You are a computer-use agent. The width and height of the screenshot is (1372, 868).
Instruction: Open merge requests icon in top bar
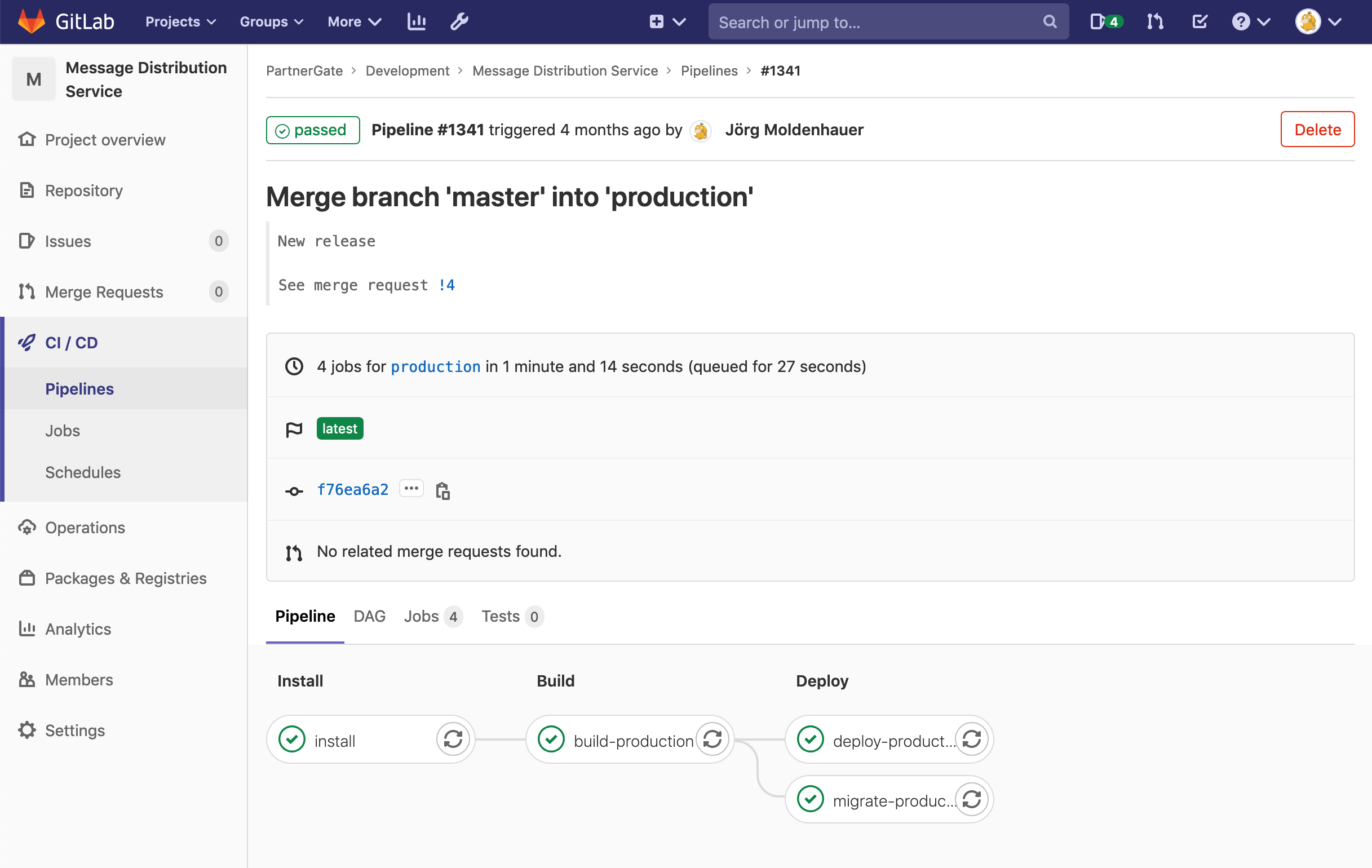pos(1155,21)
